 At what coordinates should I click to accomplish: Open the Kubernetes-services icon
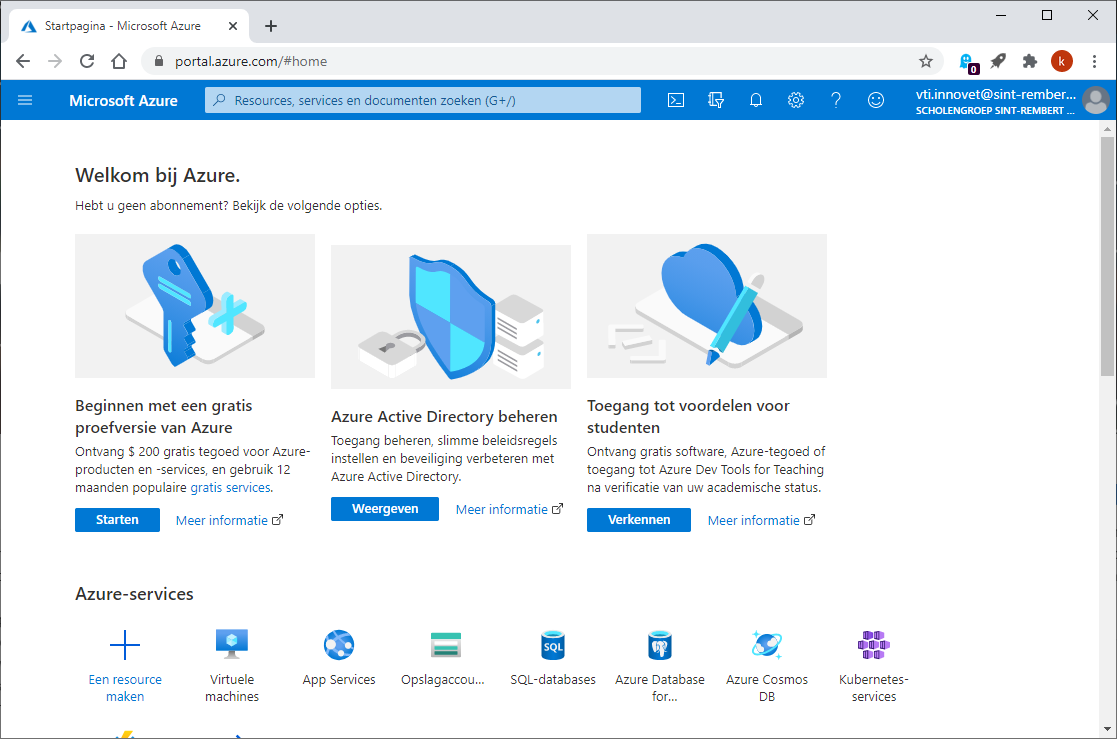[x=873, y=645]
